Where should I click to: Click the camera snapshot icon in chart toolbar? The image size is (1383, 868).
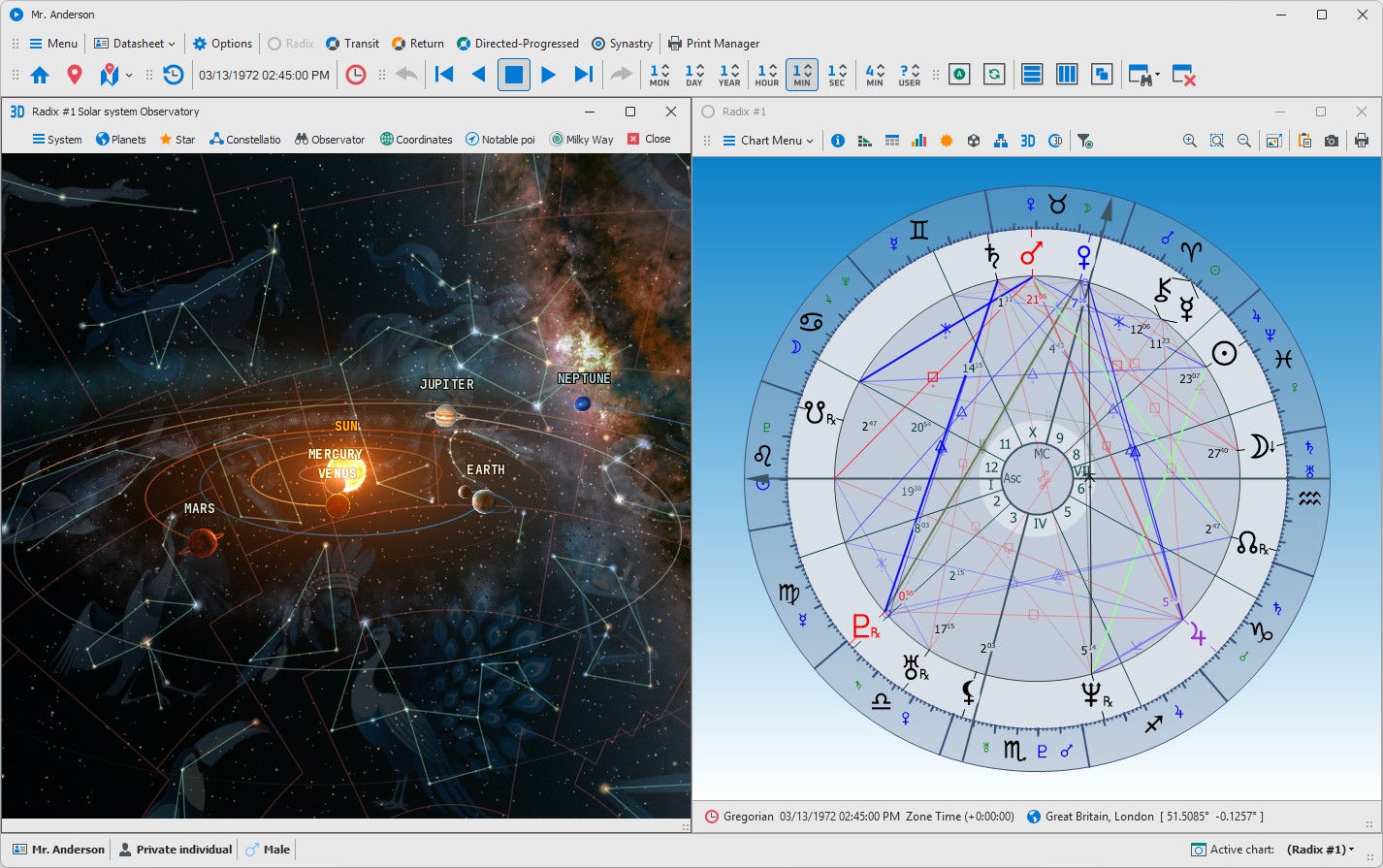point(1332,141)
